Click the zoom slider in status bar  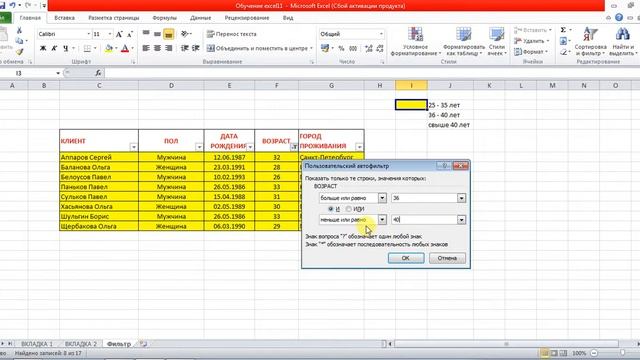pyautogui.click(x=622, y=353)
